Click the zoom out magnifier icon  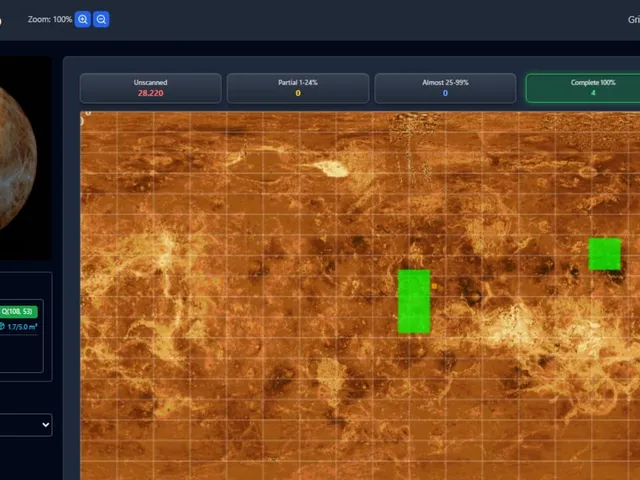tap(101, 19)
